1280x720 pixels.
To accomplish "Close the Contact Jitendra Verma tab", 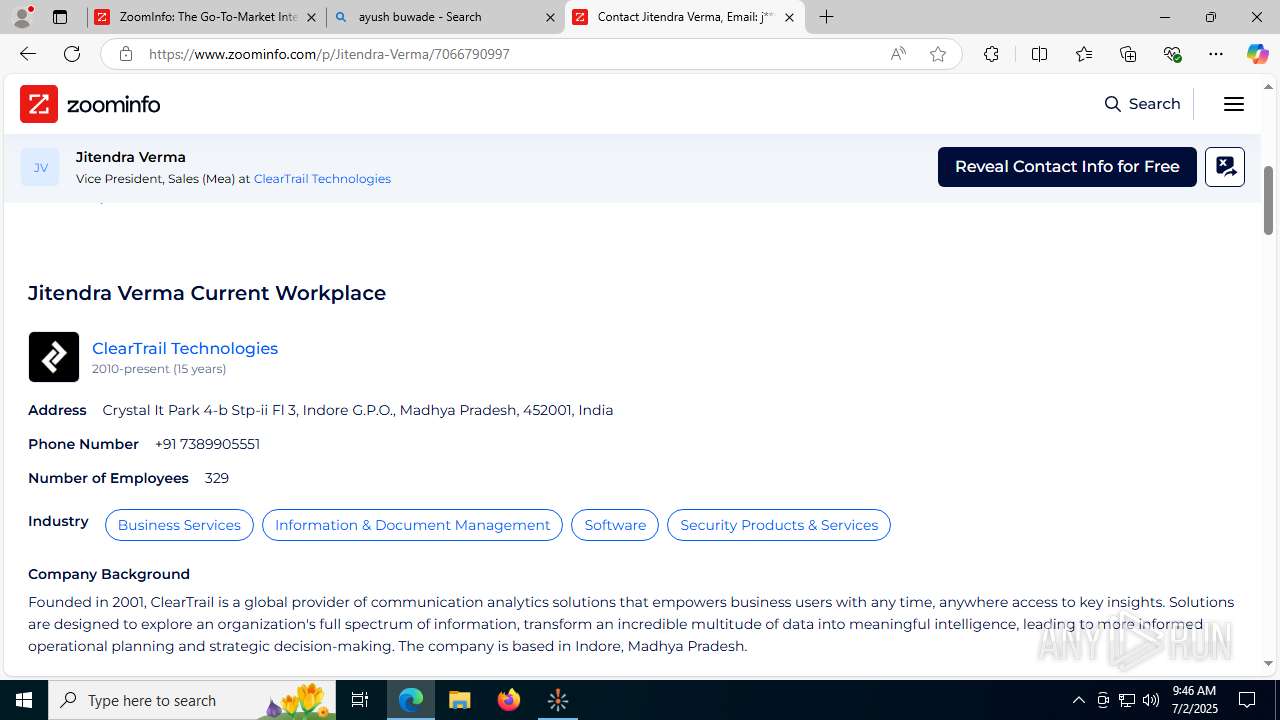I will (x=789, y=17).
